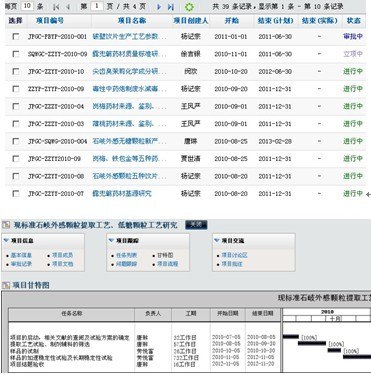Collapse the 项目交流 panel arrow

[x=217, y=240]
